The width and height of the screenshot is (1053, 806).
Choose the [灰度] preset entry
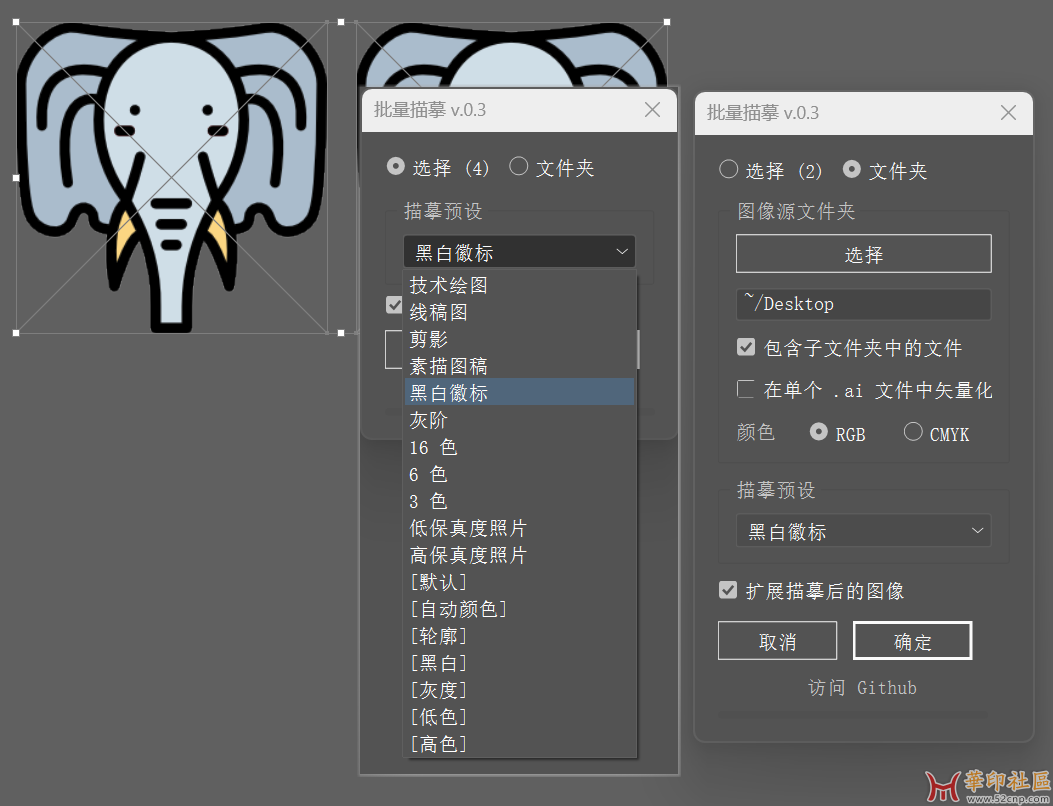519,690
